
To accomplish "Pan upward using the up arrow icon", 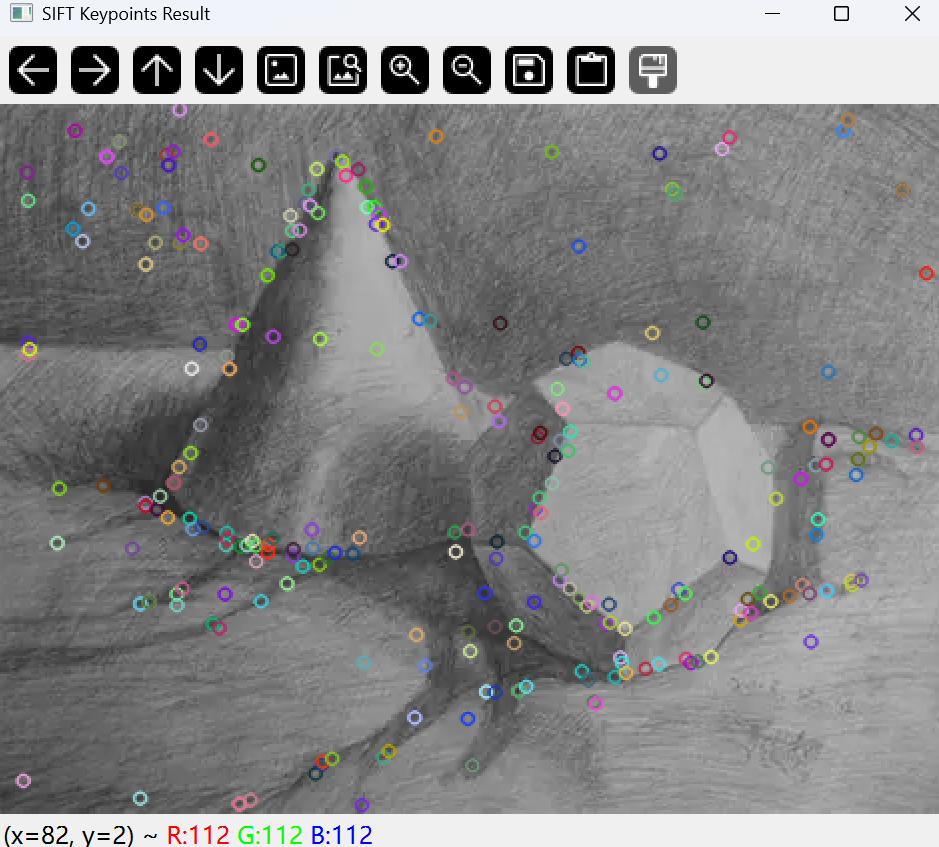I will click(157, 70).
